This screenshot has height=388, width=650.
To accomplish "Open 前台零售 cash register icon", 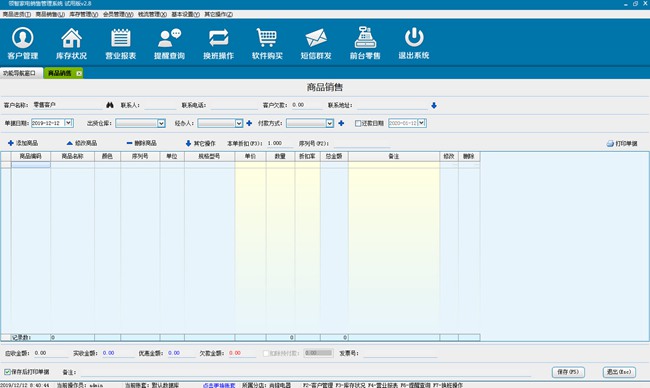I will [365, 43].
